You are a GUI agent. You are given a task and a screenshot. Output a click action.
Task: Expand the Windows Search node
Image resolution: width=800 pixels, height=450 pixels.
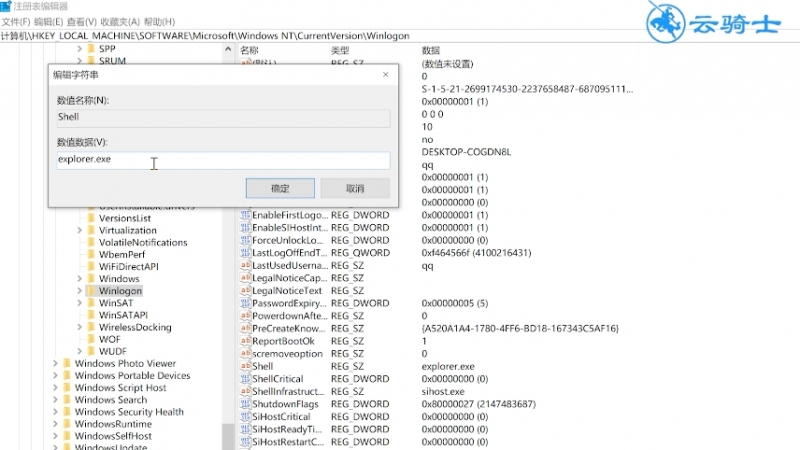[x=55, y=399]
